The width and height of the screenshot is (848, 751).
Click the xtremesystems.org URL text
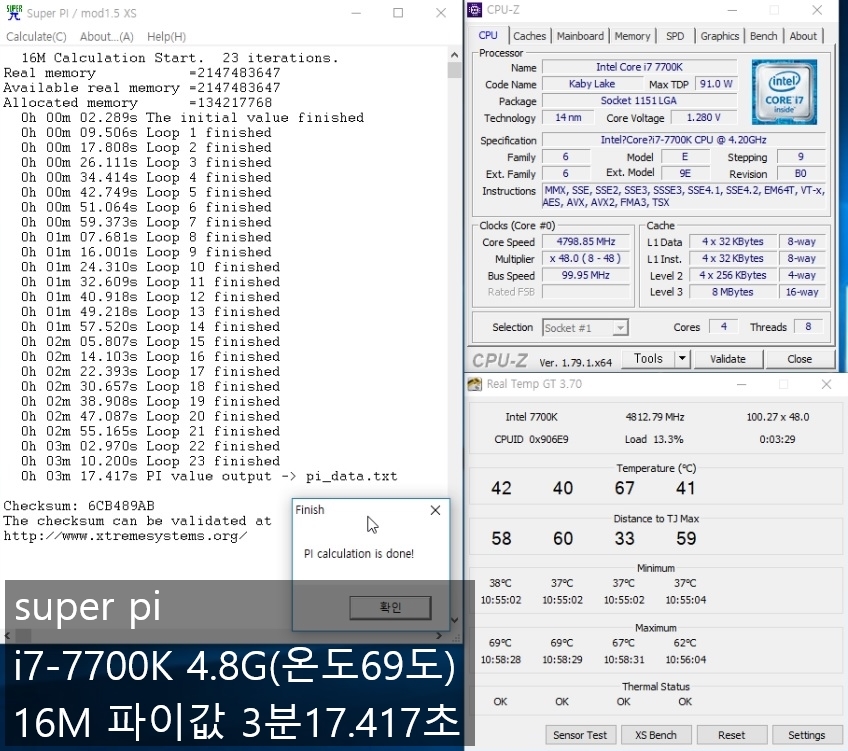click(125, 536)
